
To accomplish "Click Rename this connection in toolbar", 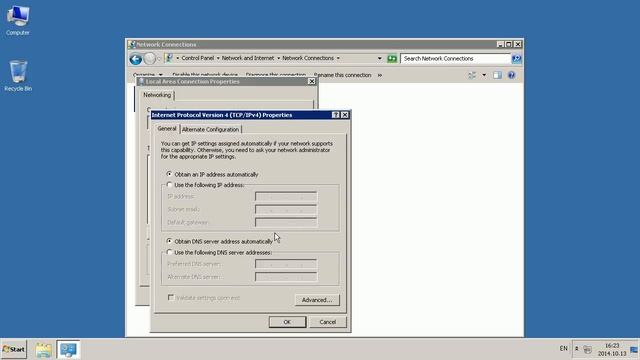I will [342, 75].
